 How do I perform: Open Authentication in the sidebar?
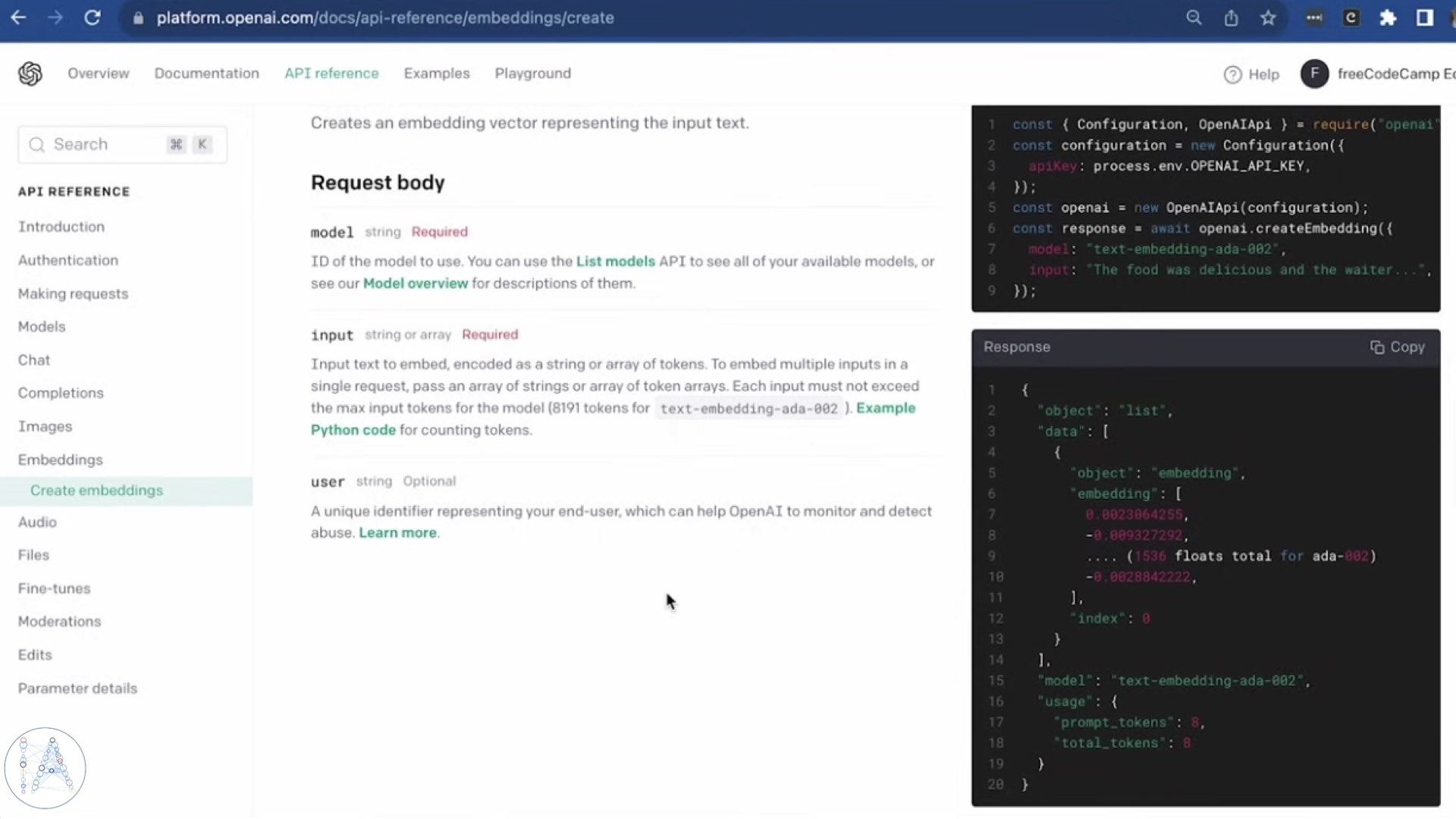pyautogui.click(x=68, y=260)
